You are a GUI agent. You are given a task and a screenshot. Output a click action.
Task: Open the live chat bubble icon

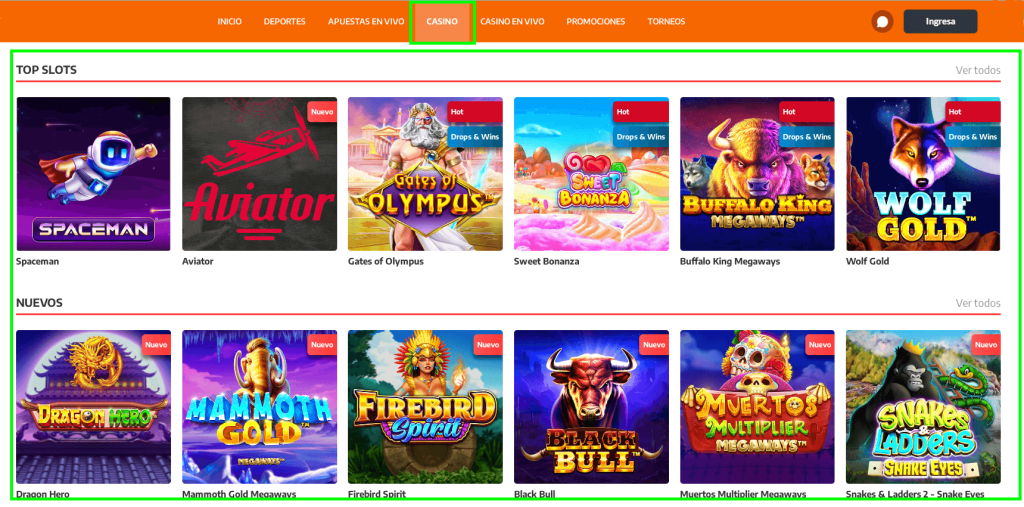pyautogui.click(x=882, y=22)
